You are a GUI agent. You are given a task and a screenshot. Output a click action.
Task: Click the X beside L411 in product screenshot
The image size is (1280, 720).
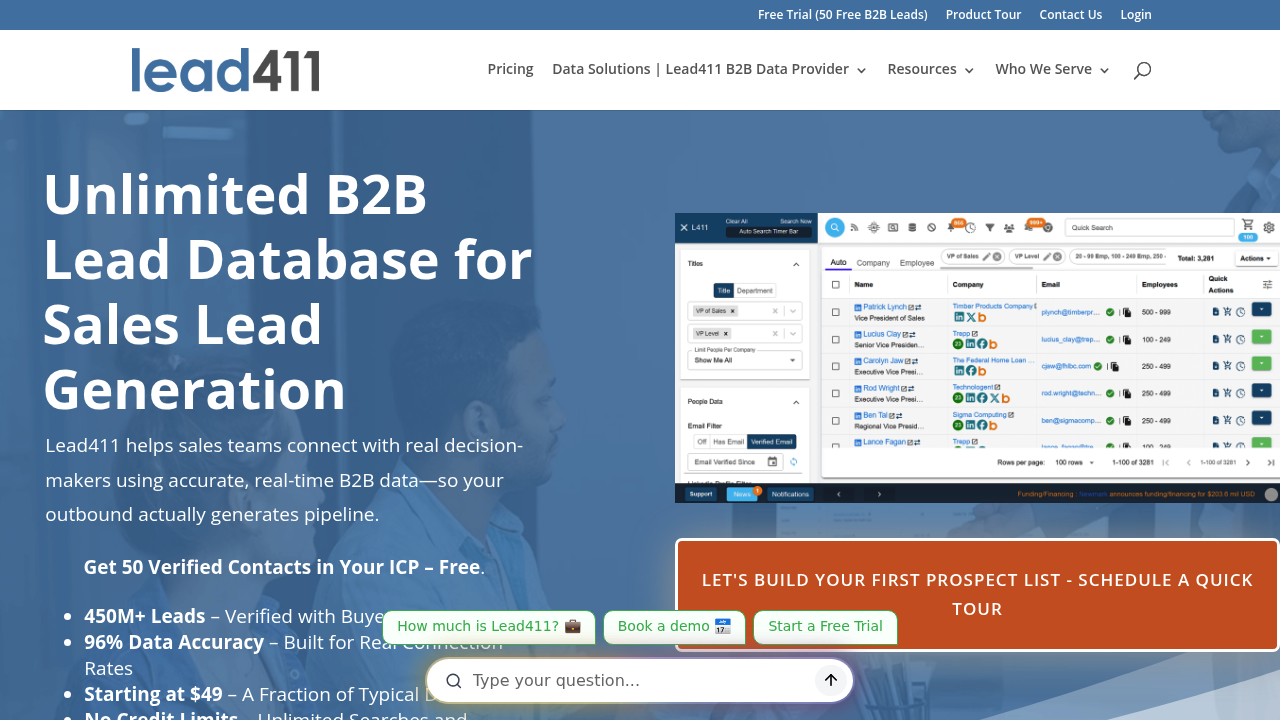click(x=684, y=227)
